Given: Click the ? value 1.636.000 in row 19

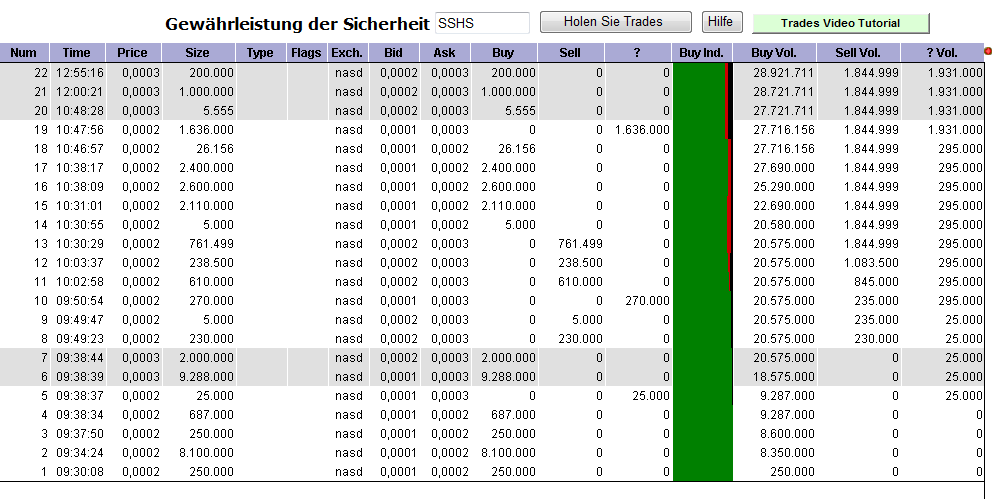Looking at the screenshot, I should [x=642, y=130].
